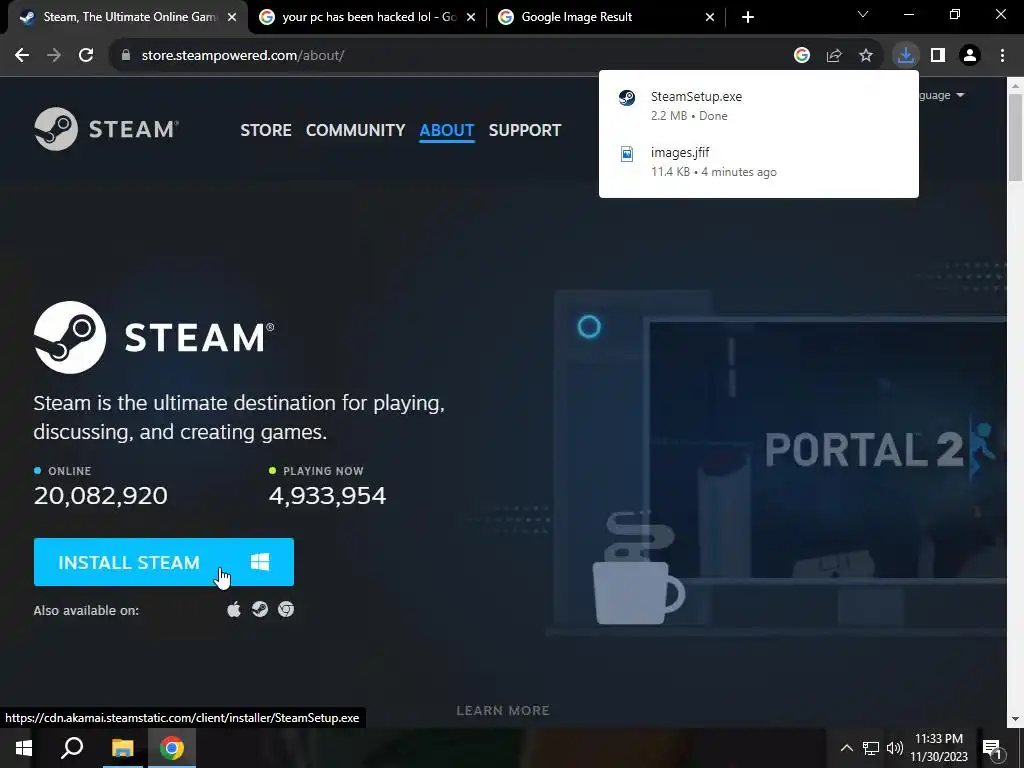Select the Apple macOS availability icon
This screenshot has height=768, width=1024.
234,609
